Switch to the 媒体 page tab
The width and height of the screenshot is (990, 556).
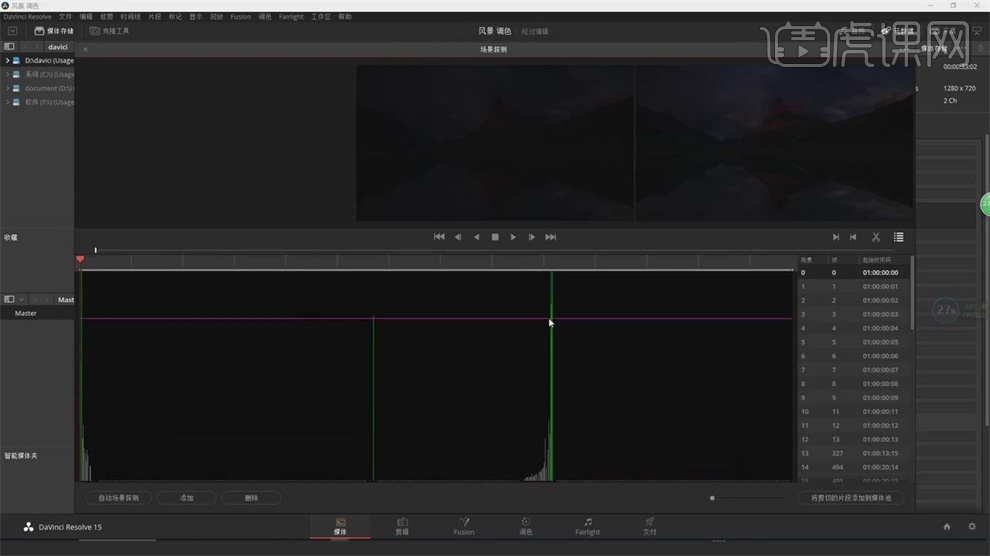pos(340,526)
